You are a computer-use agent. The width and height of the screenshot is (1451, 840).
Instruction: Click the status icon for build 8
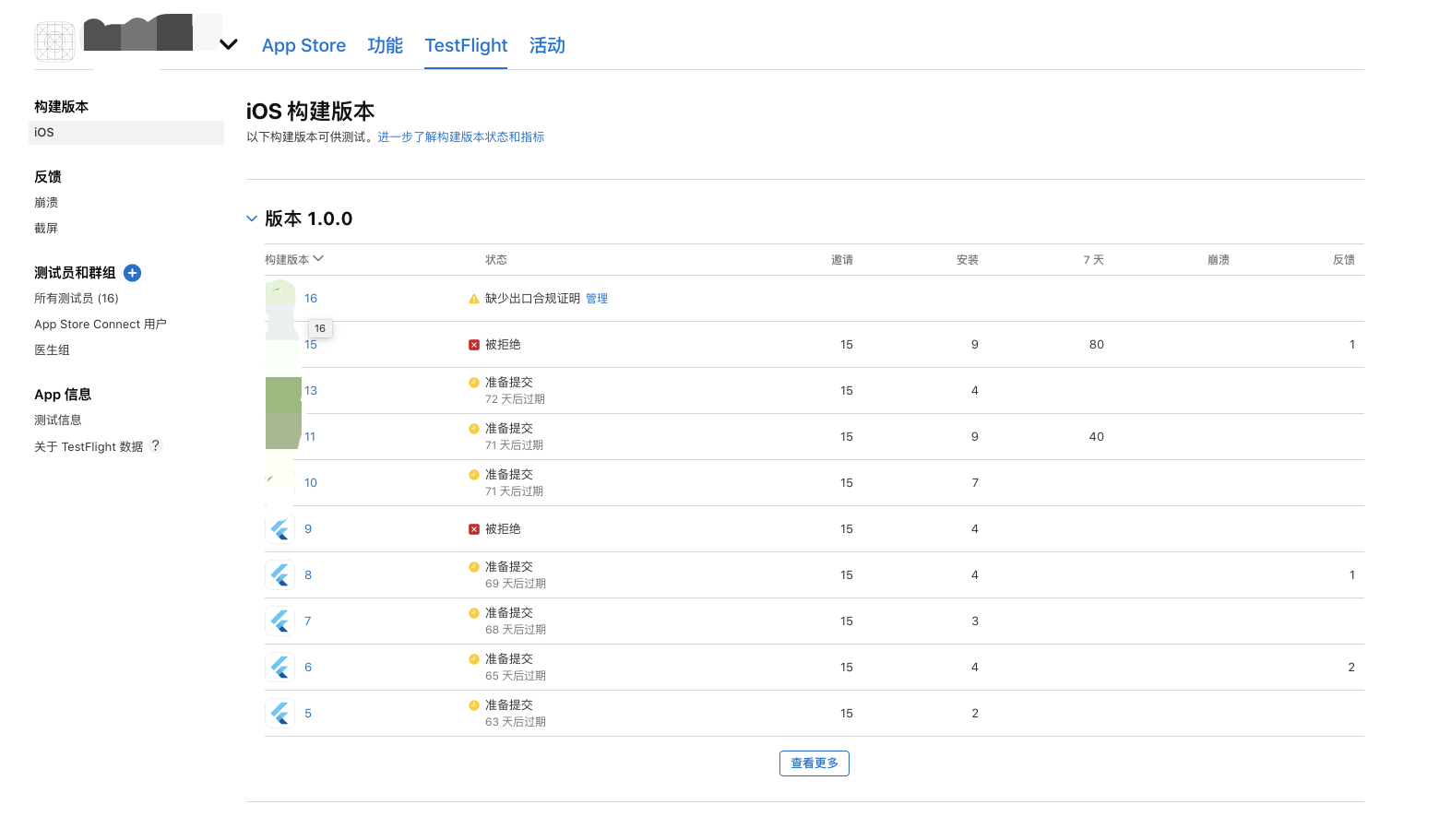[474, 567]
